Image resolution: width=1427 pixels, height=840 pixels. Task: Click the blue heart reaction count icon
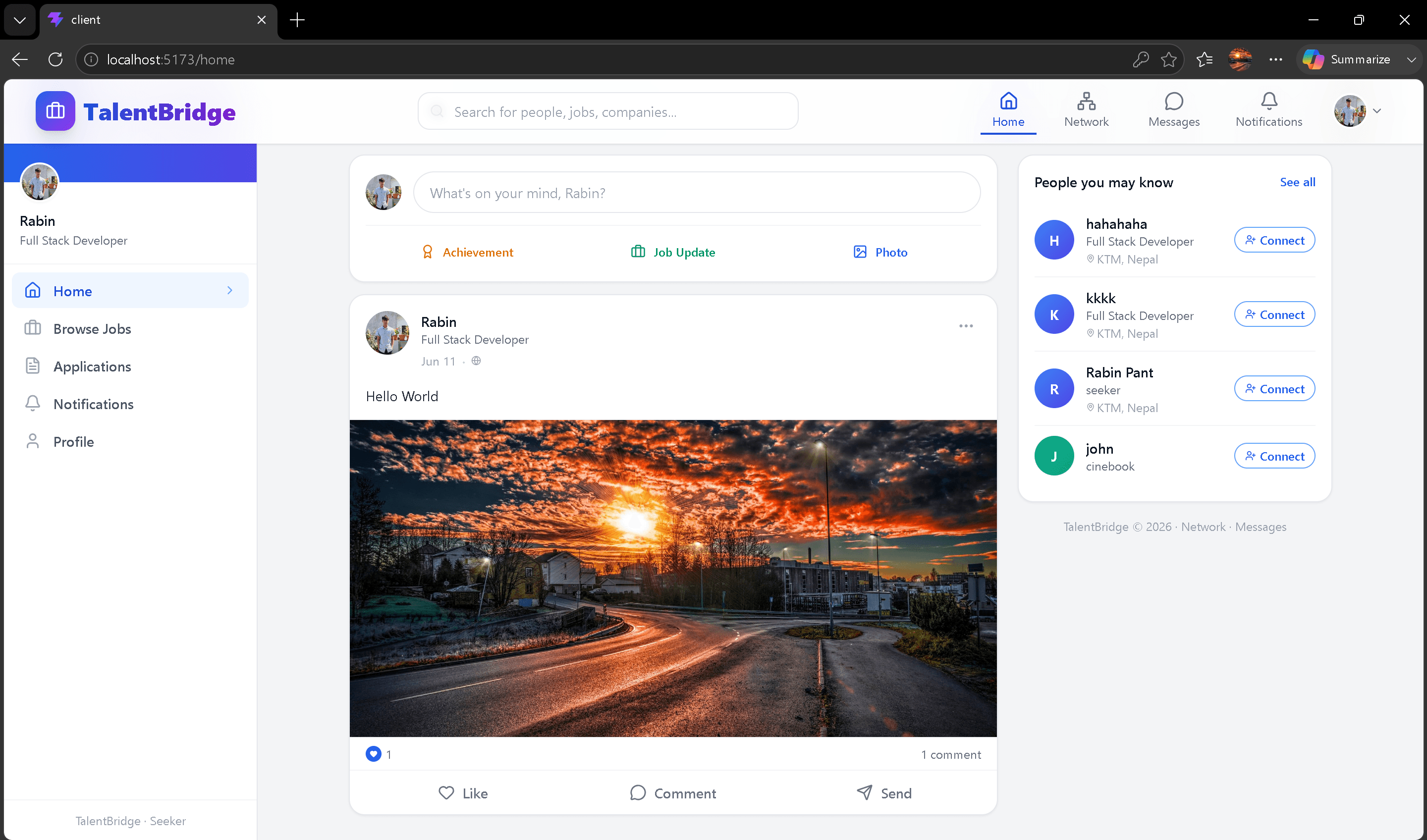click(x=373, y=754)
